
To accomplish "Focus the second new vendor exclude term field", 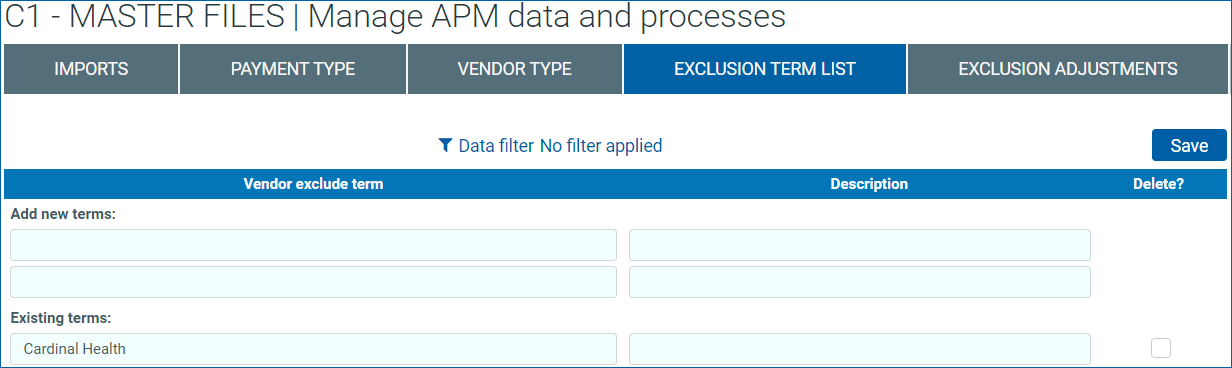I will point(314,282).
